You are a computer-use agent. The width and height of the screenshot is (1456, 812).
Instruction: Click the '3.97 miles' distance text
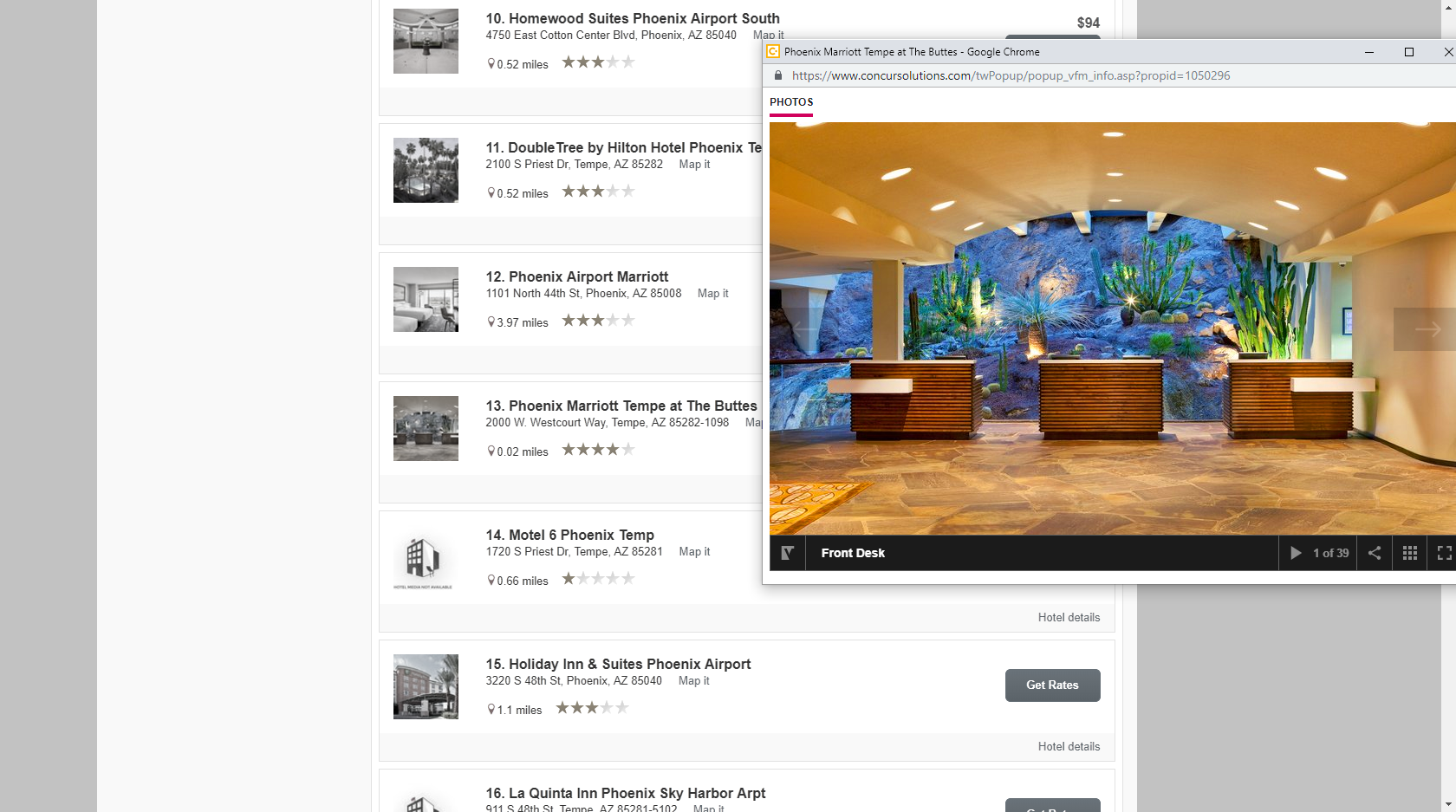(x=523, y=323)
